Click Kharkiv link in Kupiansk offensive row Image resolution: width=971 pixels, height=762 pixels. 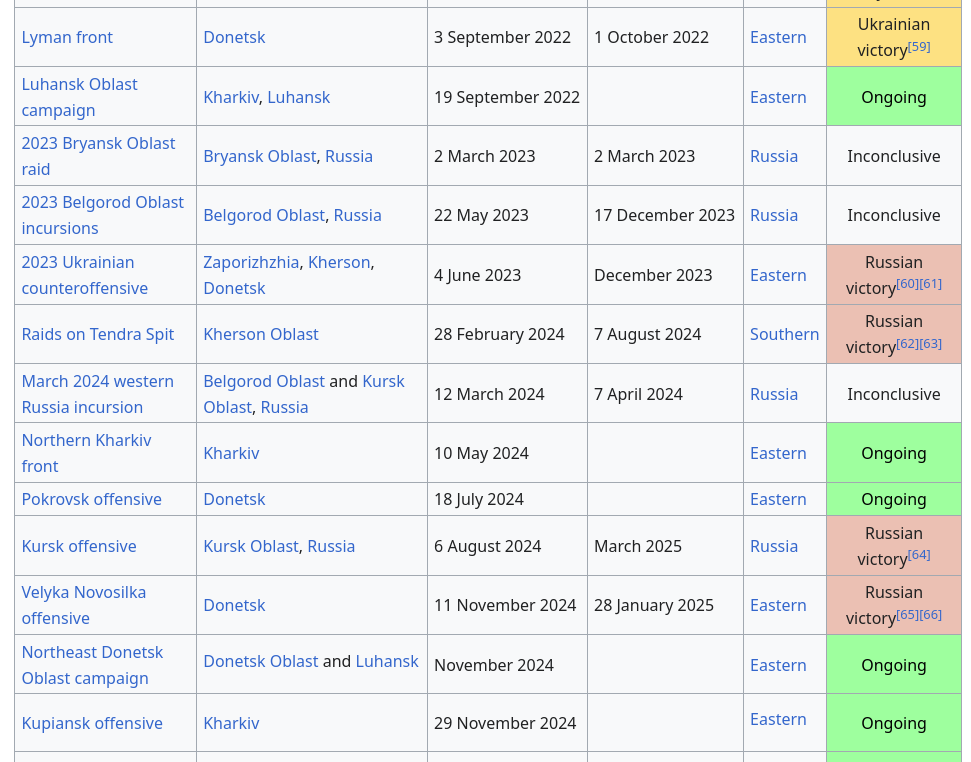[231, 723]
